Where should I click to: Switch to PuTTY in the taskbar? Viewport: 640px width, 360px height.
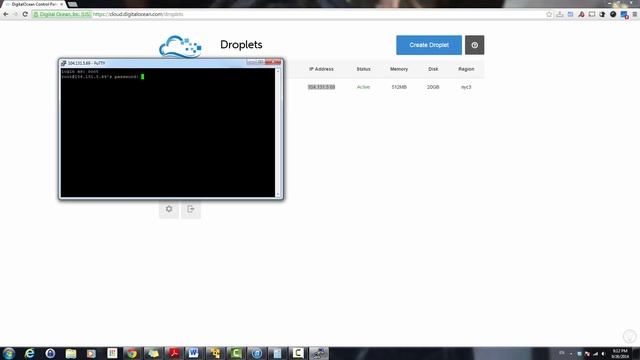[319, 353]
